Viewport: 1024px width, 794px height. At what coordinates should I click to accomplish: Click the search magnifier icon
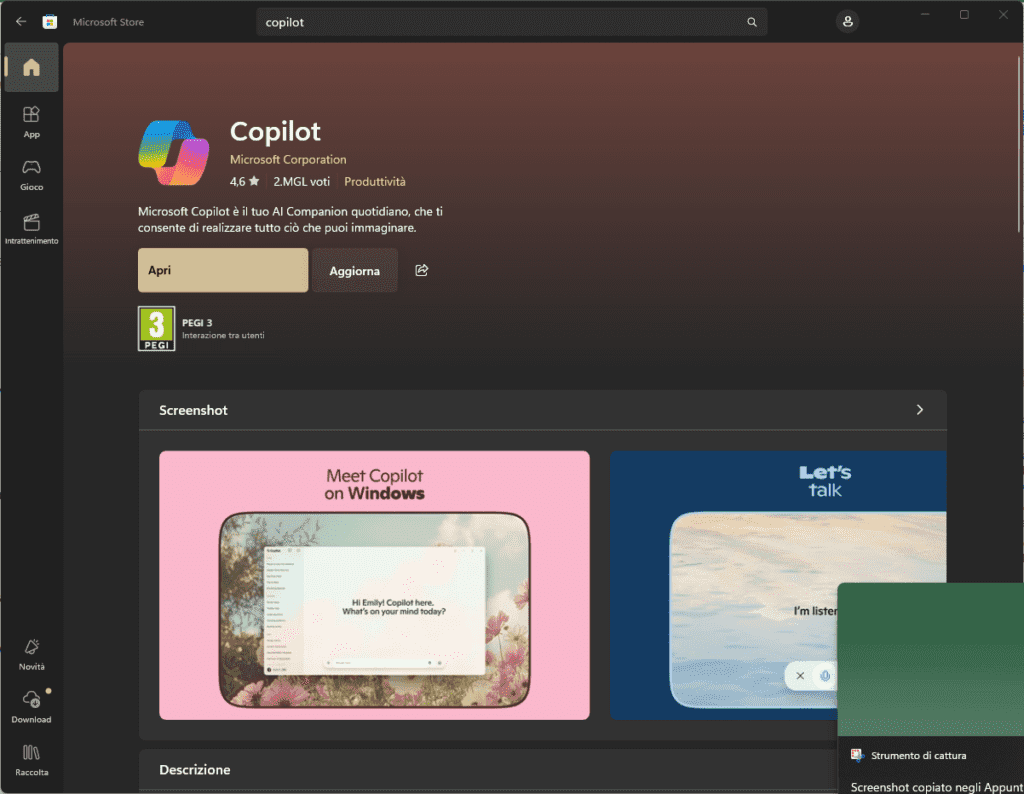[752, 22]
